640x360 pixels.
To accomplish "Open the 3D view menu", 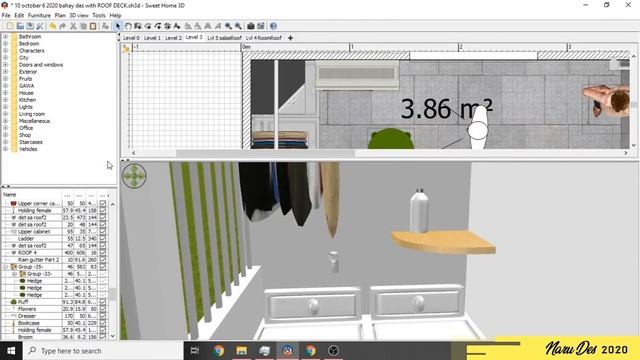I will pyautogui.click(x=78, y=15).
